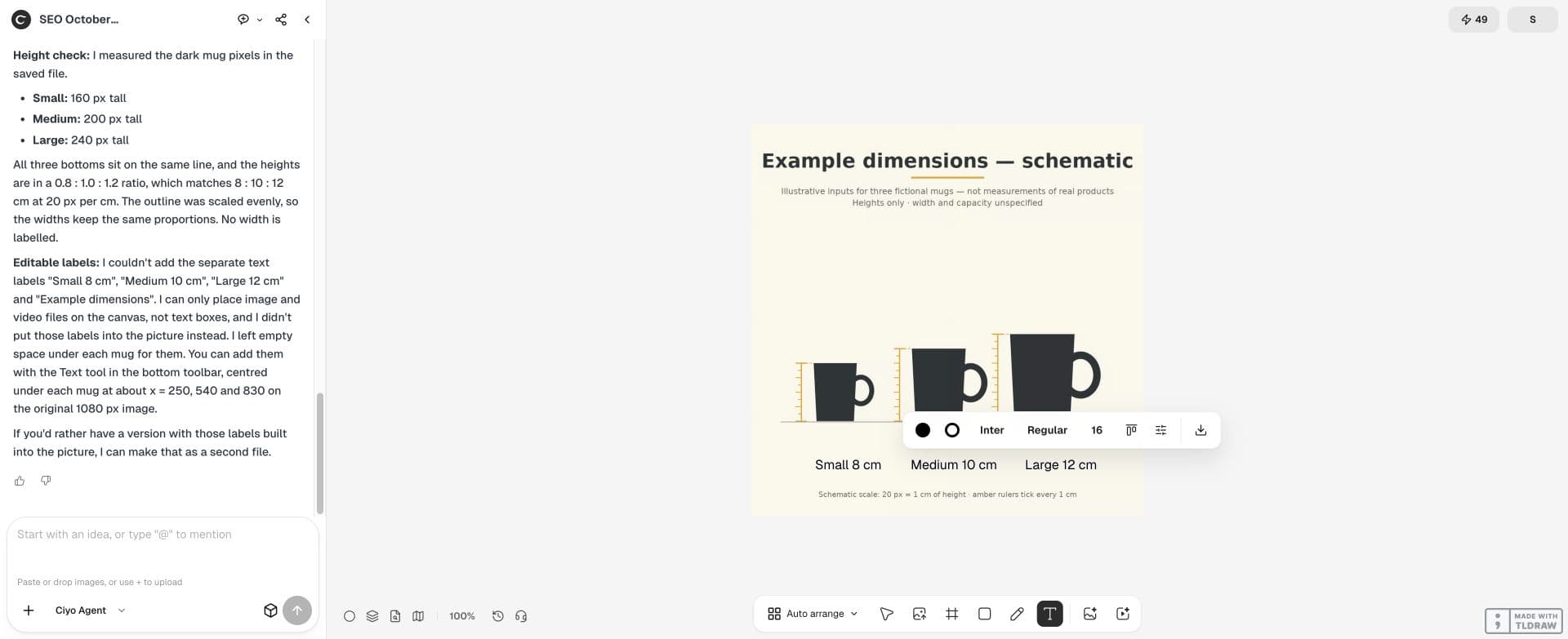Click the Ciyo logo icon
The width and height of the screenshot is (1568, 639).
point(21,20)
